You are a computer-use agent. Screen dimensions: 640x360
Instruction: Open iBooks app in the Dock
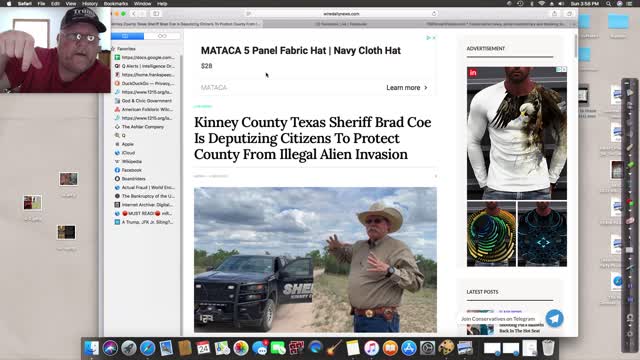point(390,348)
